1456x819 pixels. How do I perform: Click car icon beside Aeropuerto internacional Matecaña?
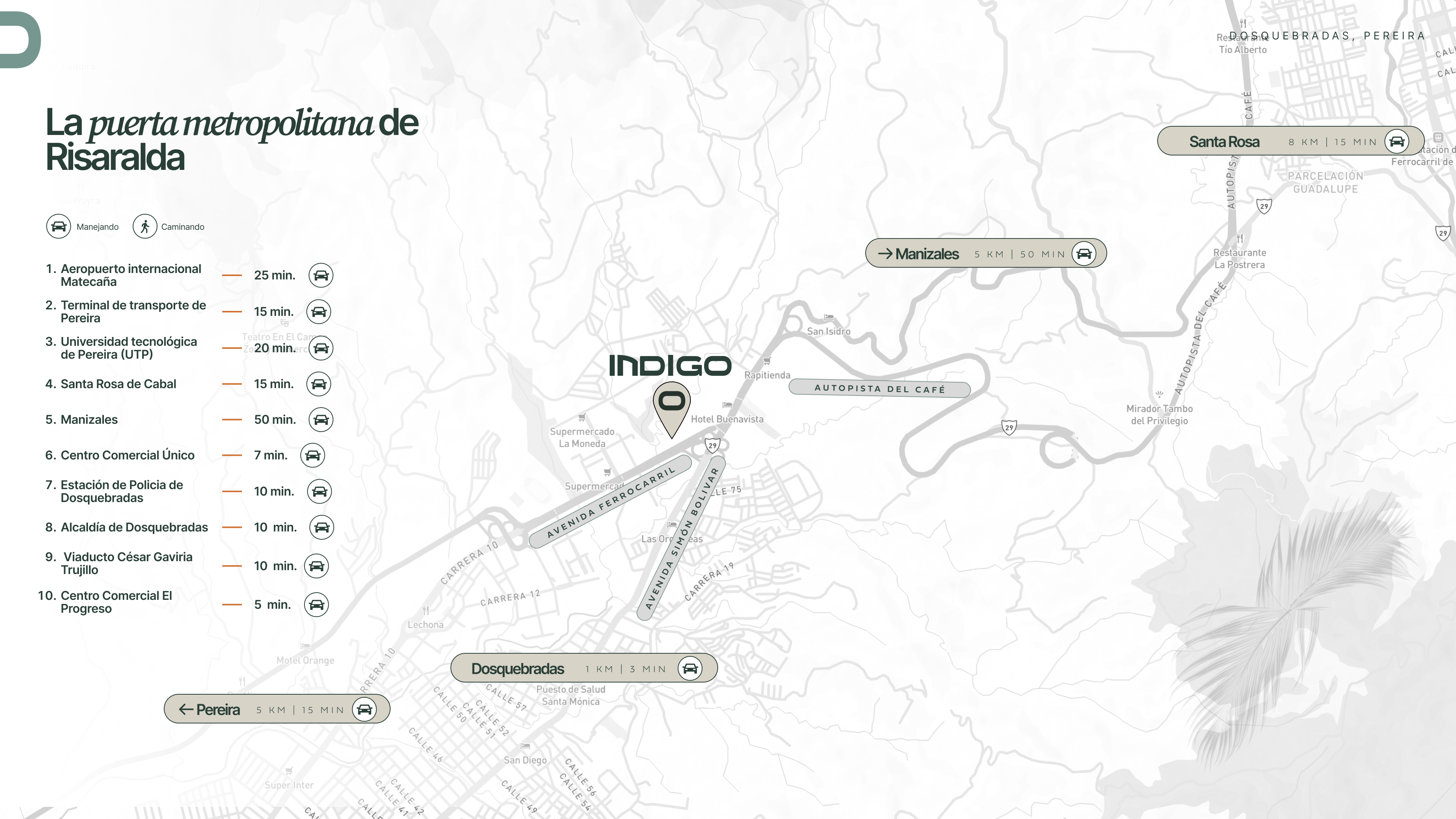[320, 275]
